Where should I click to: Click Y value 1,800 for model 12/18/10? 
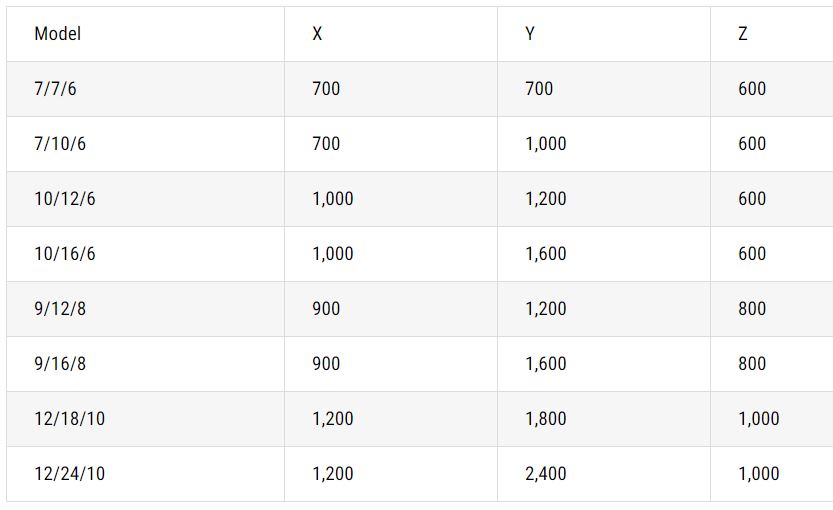546,419
